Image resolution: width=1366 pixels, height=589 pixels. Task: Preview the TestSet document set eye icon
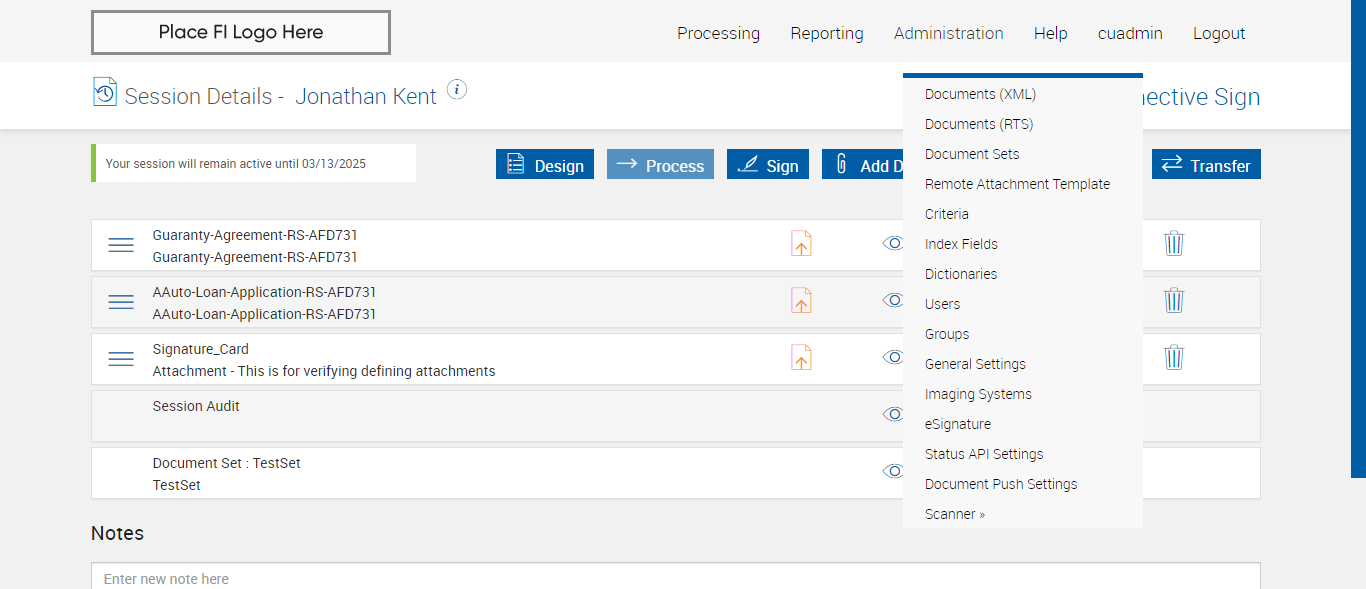coord(892,471)
